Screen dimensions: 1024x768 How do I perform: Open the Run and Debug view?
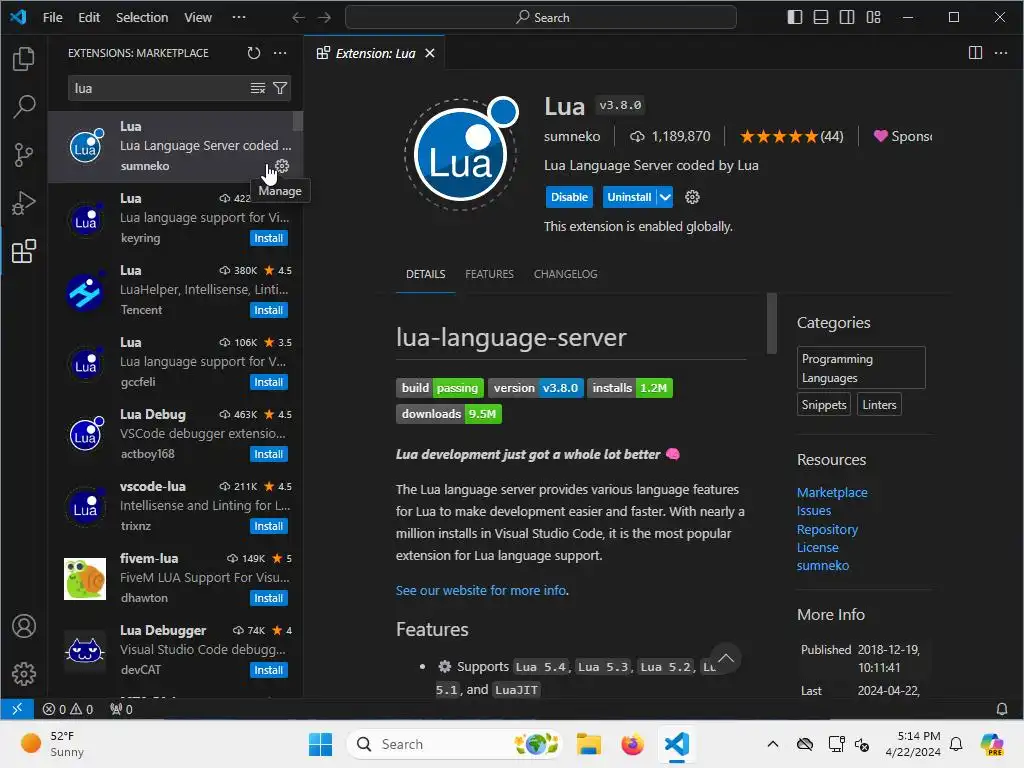click(x=24, y=203)
